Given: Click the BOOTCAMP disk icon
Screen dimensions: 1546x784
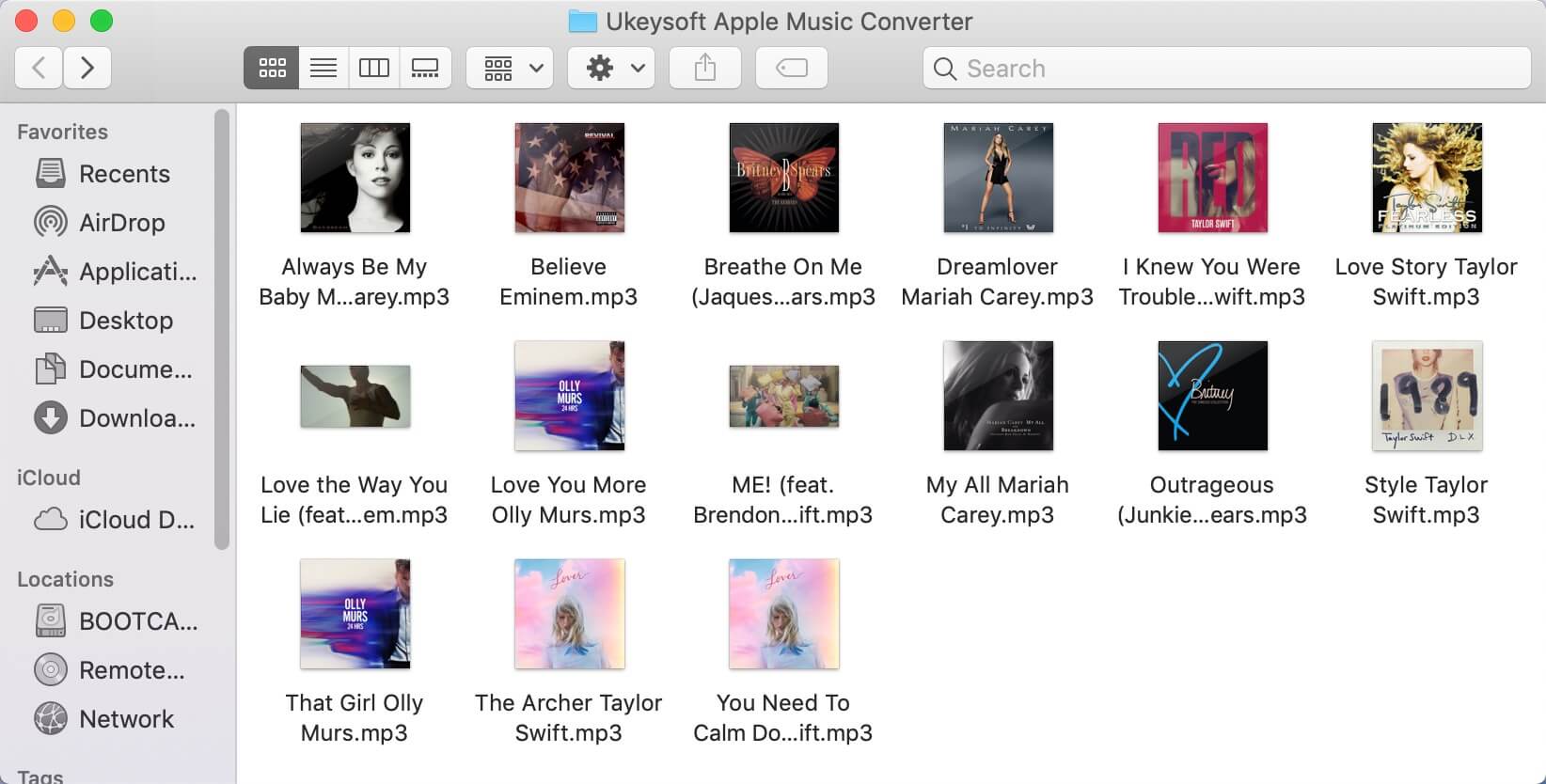Looking at the screenshot, I should pos(51,620).
